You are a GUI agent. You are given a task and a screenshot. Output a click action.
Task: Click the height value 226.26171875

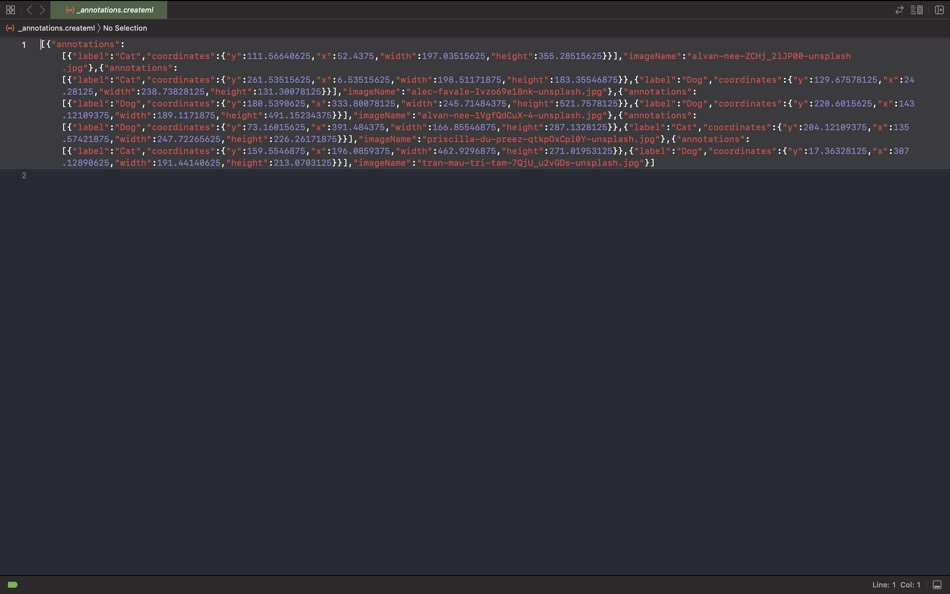click(305, 139)
